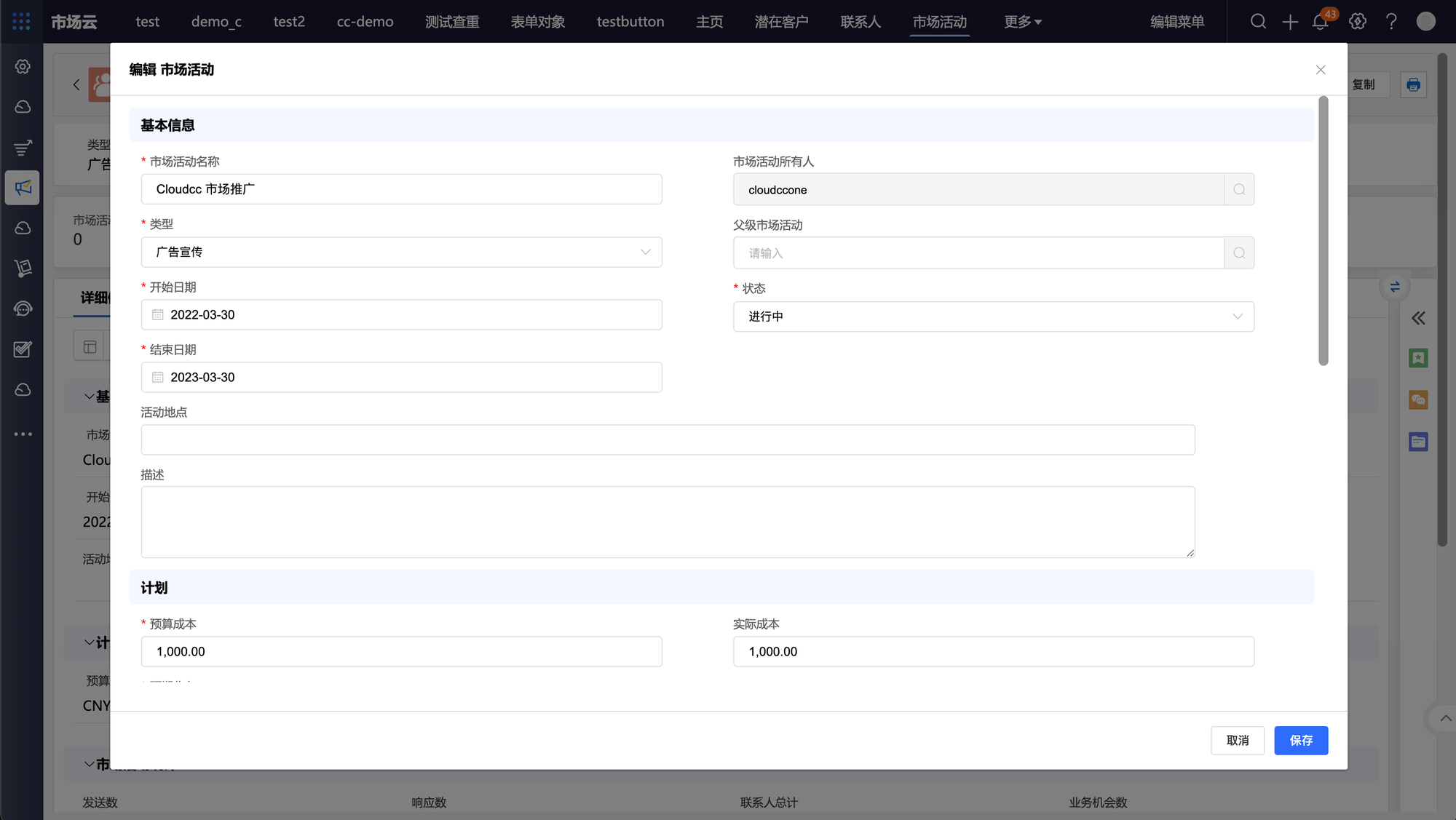Switch to the 潜在客户 tab
The image size is (1456, 820).
(781, 22)
